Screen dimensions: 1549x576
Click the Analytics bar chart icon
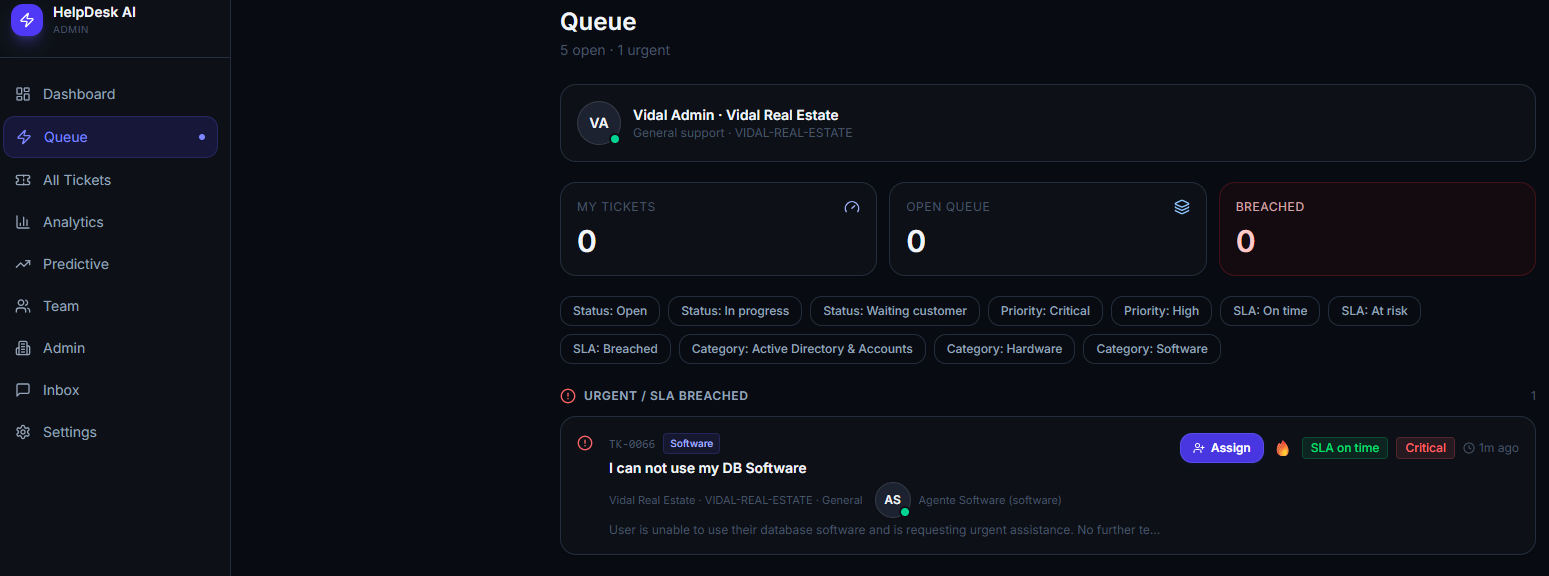[x=23, y=222]
